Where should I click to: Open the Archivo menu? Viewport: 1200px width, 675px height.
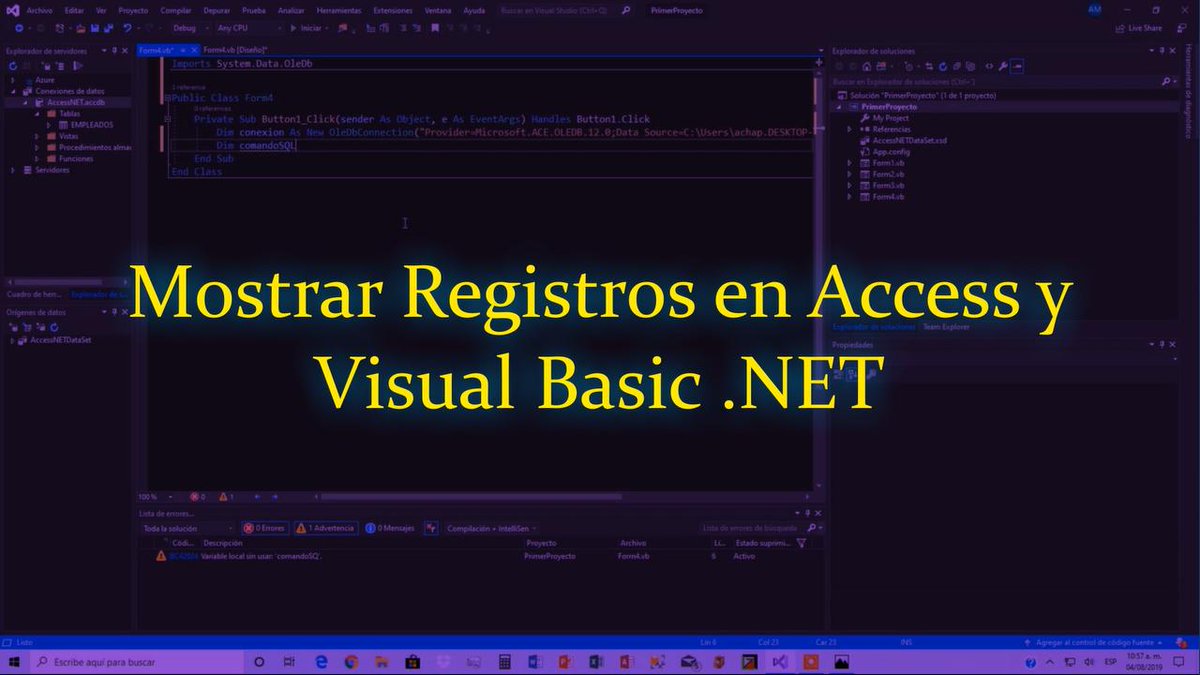coord(40,10)
